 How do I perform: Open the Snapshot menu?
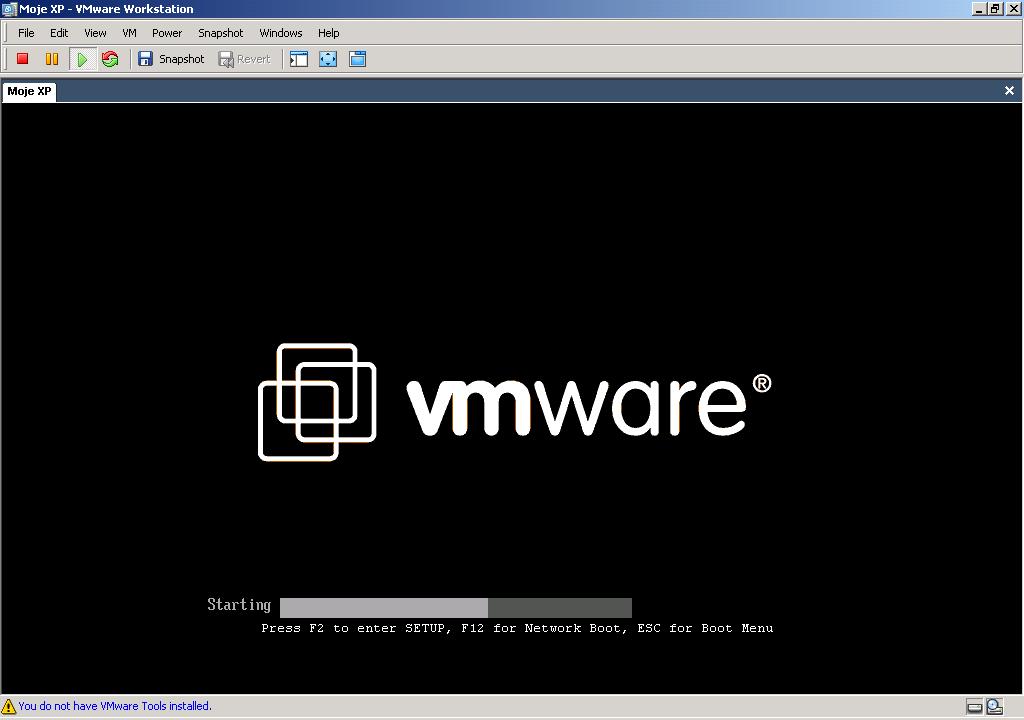click(220, 33)
